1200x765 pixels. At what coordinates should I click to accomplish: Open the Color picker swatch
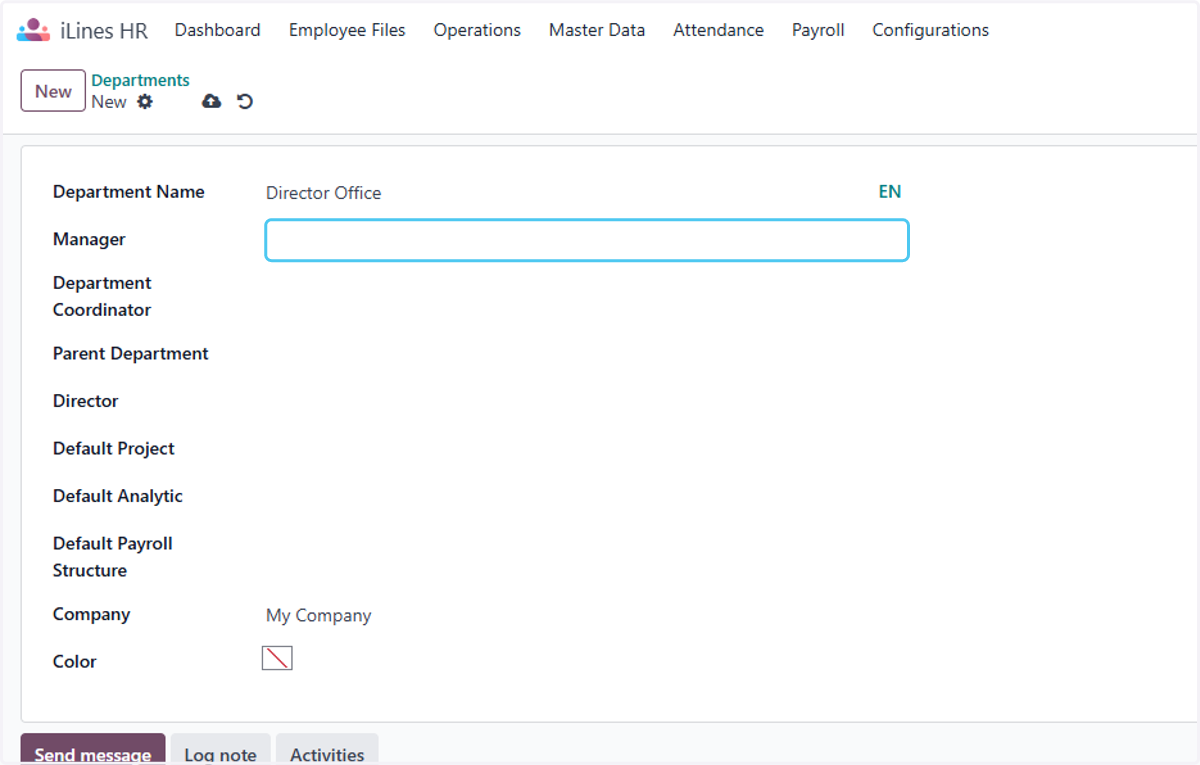[277, 658]
